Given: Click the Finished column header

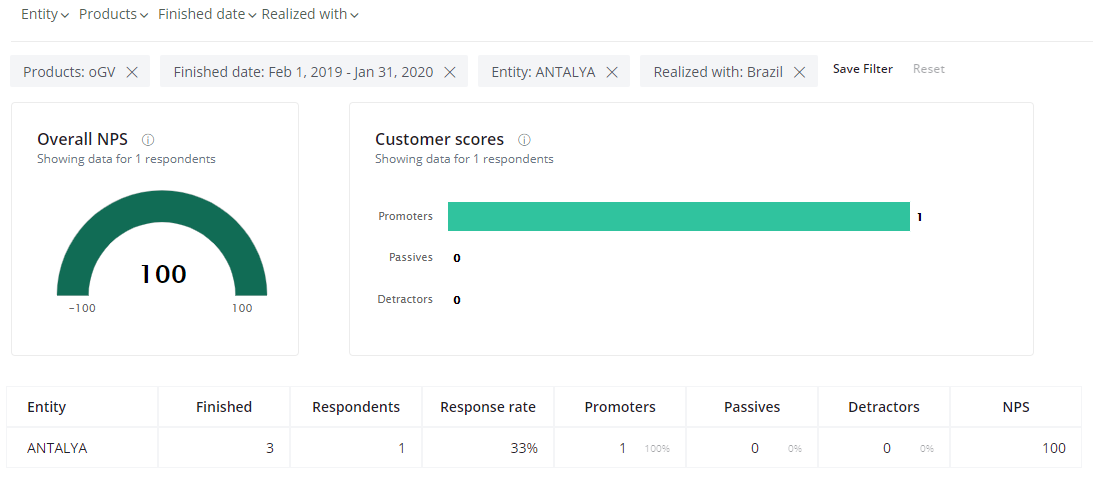Looking at the screenshot, I should tap(224, 407).
